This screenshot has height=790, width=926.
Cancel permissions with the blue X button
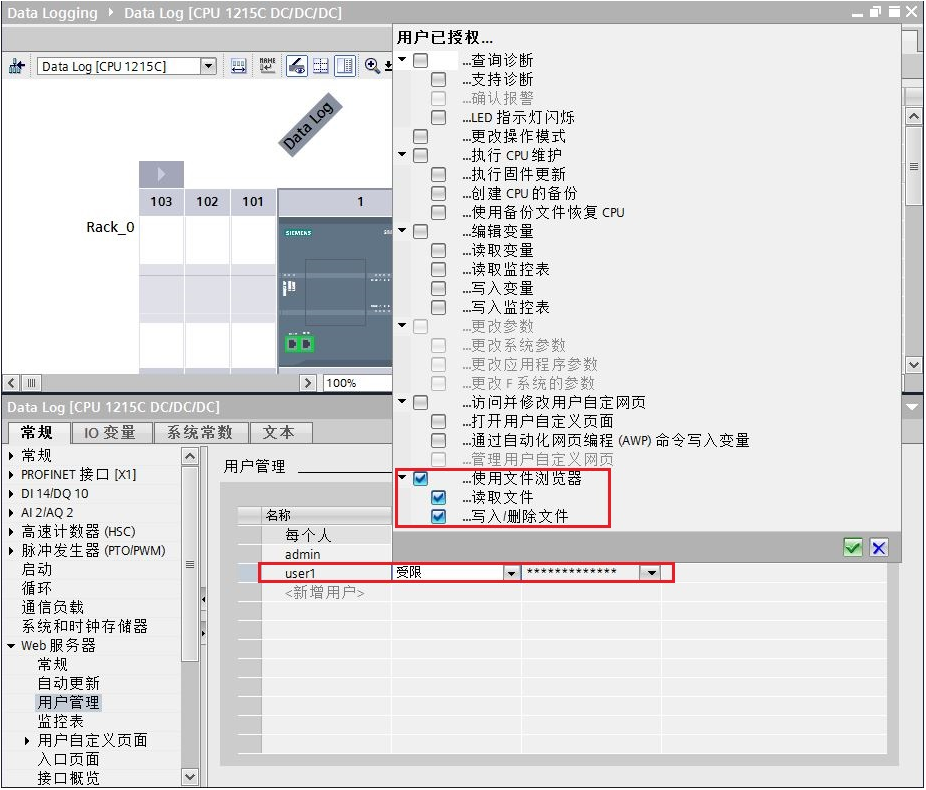tap(879, 548)
